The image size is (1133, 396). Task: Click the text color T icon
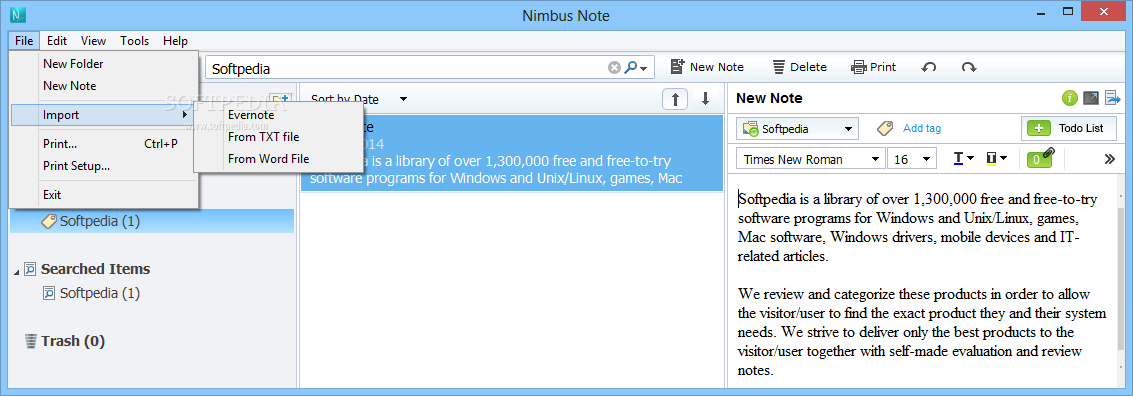click(x=958, y=158)
